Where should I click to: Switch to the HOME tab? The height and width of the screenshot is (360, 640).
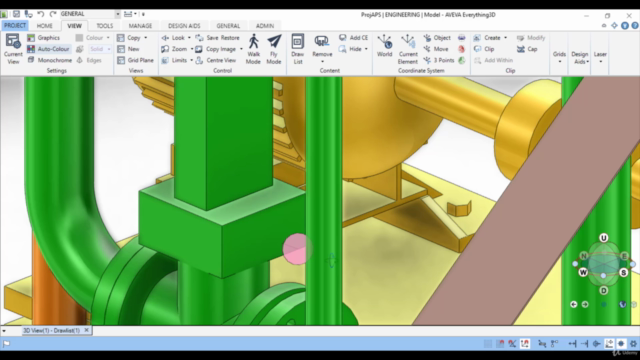[x=44, y=26]
